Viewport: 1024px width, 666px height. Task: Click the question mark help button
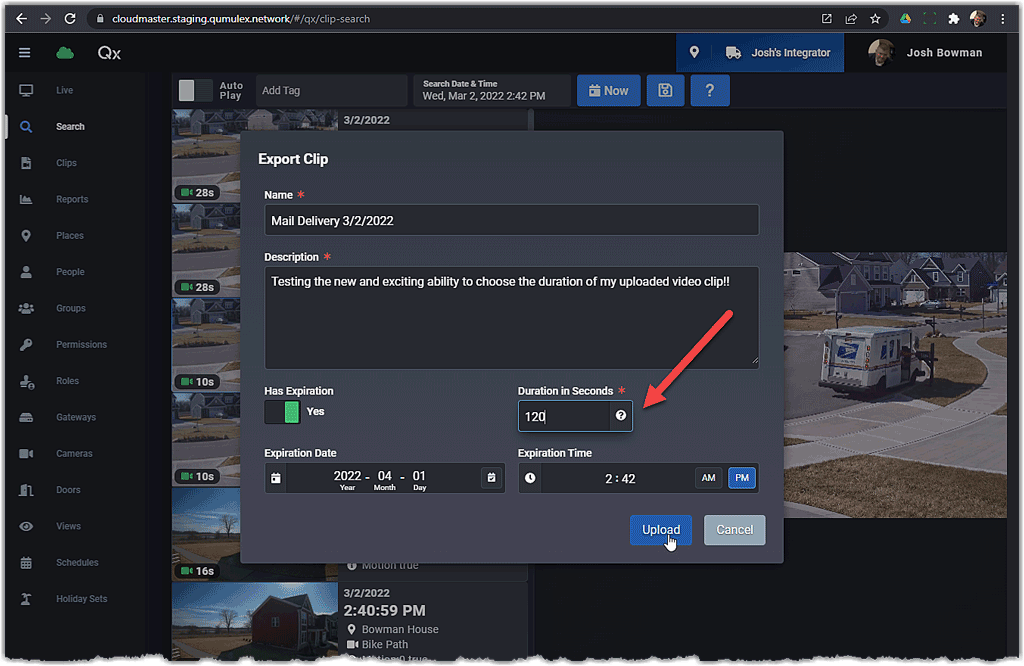710,90
